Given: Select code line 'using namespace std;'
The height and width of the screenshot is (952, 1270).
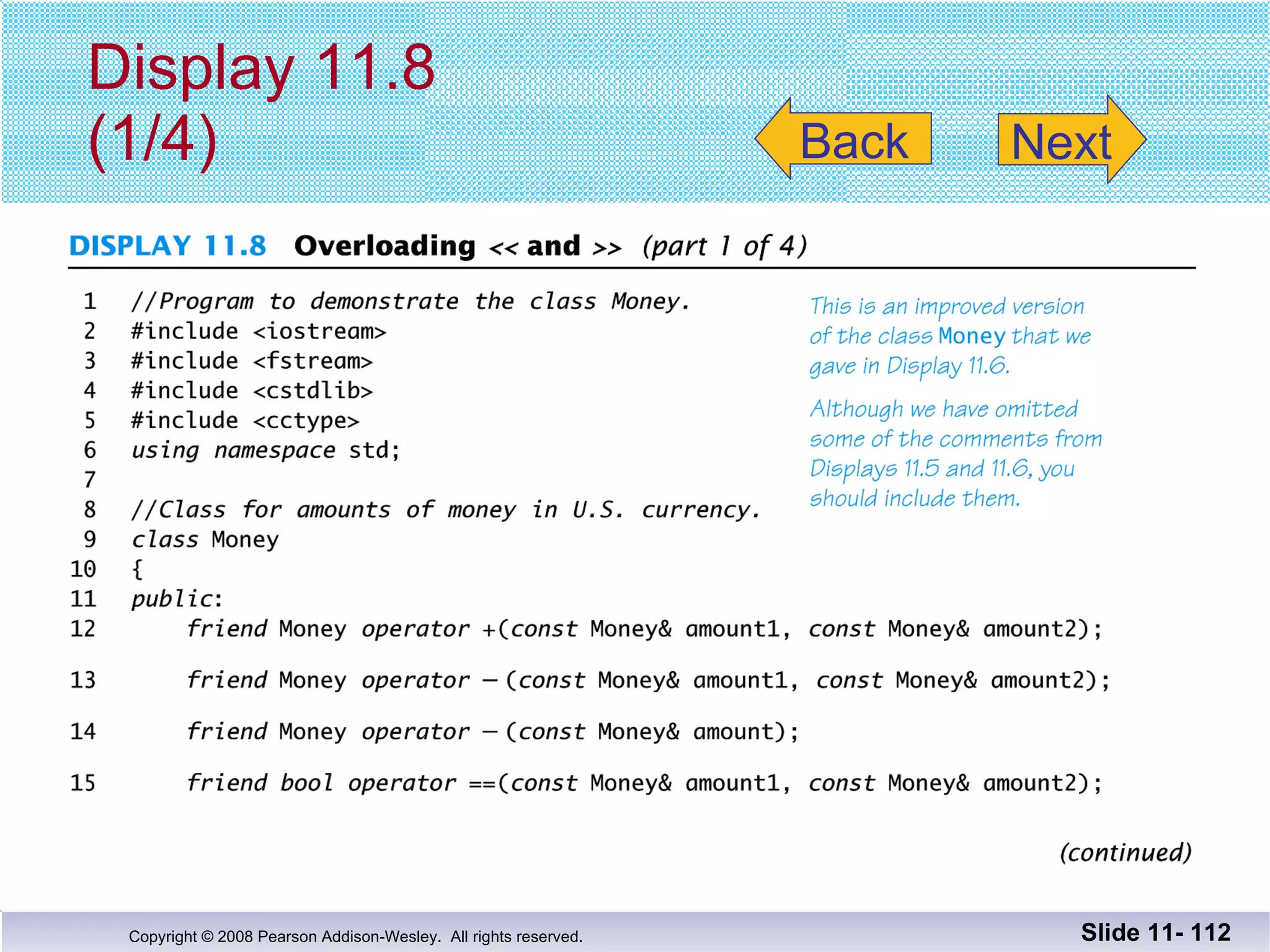Looking at the screenshot, I should pyautogui.click(x=266, y=451).
